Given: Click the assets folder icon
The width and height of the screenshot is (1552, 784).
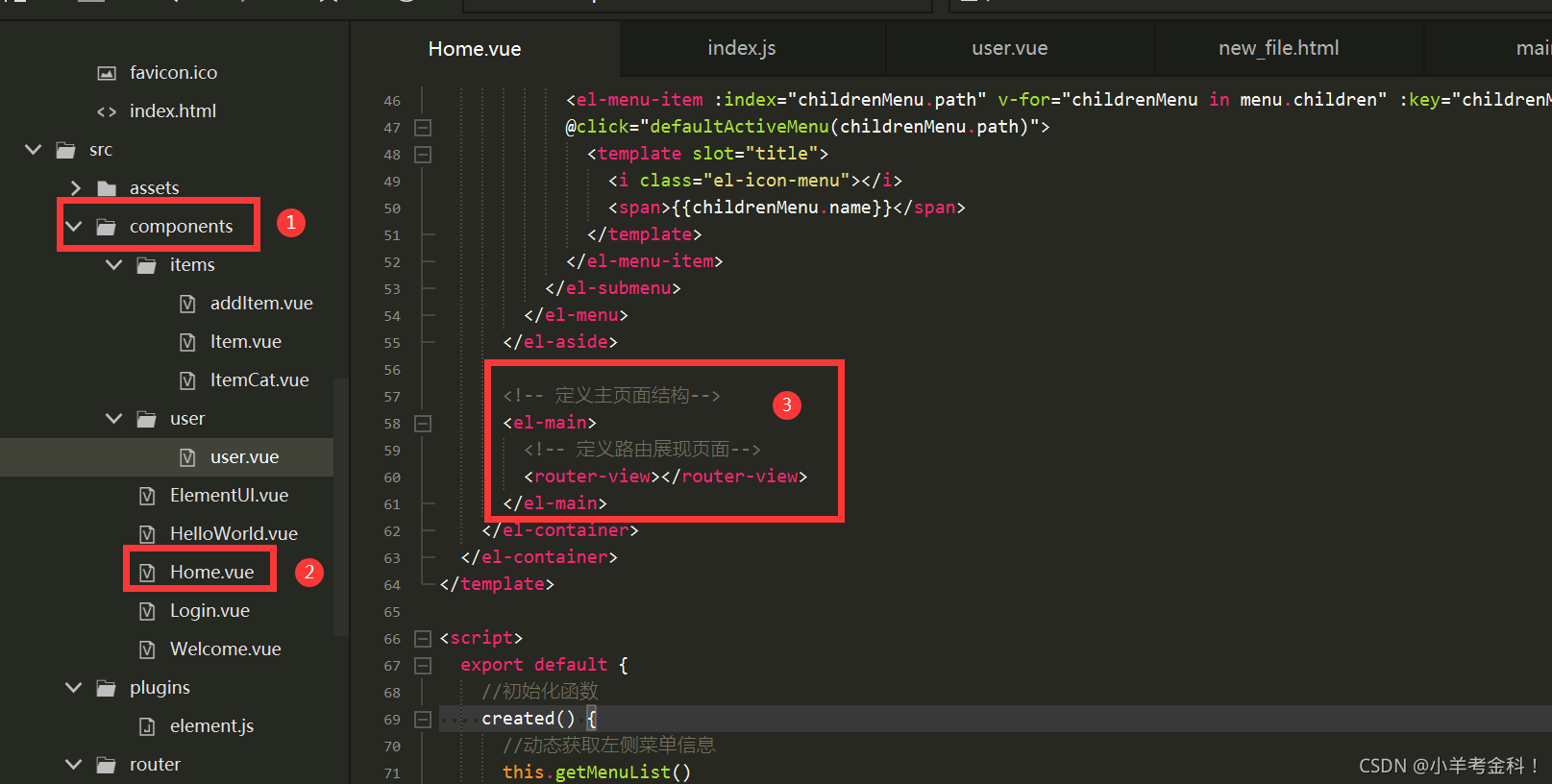Looking at the screenshot, I should (x=107, y=188).
